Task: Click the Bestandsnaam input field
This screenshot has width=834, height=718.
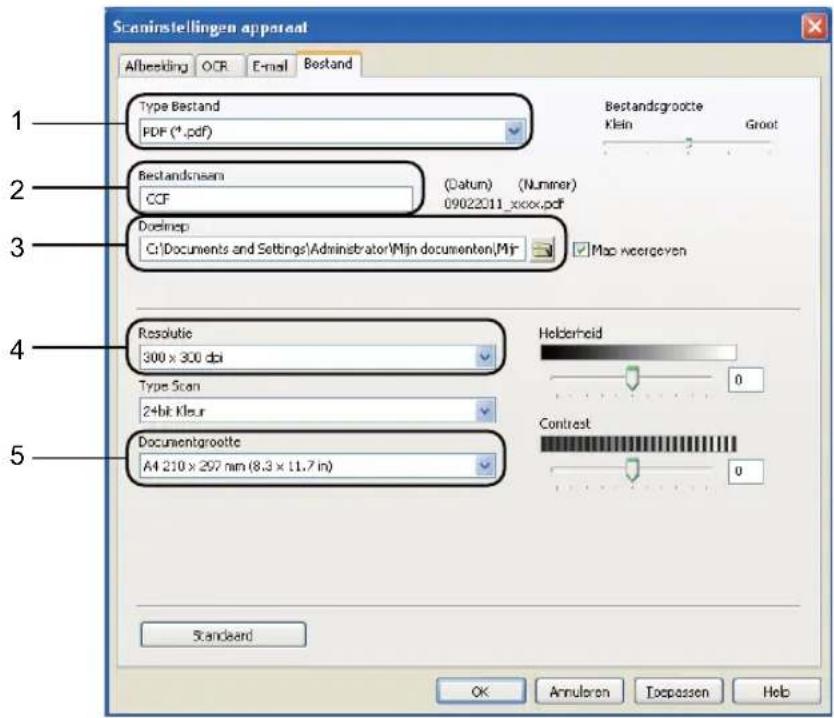Action: (x=276, y=199)
